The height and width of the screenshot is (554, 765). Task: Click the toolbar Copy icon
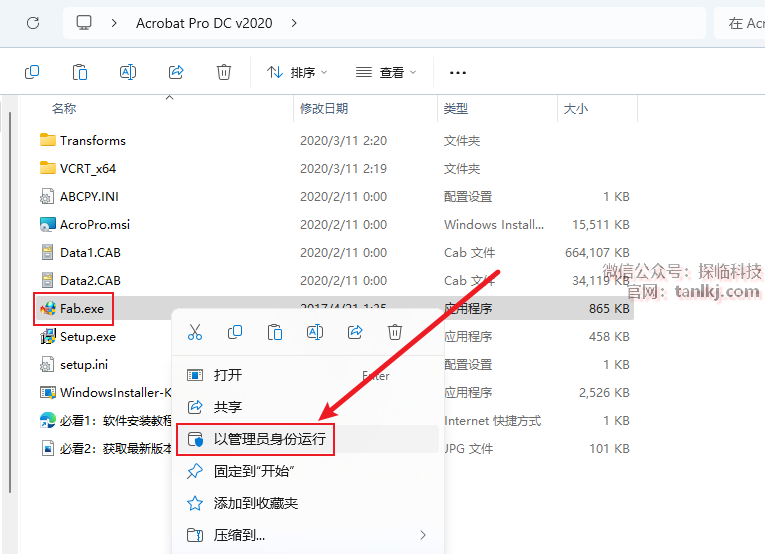point(32,72)
